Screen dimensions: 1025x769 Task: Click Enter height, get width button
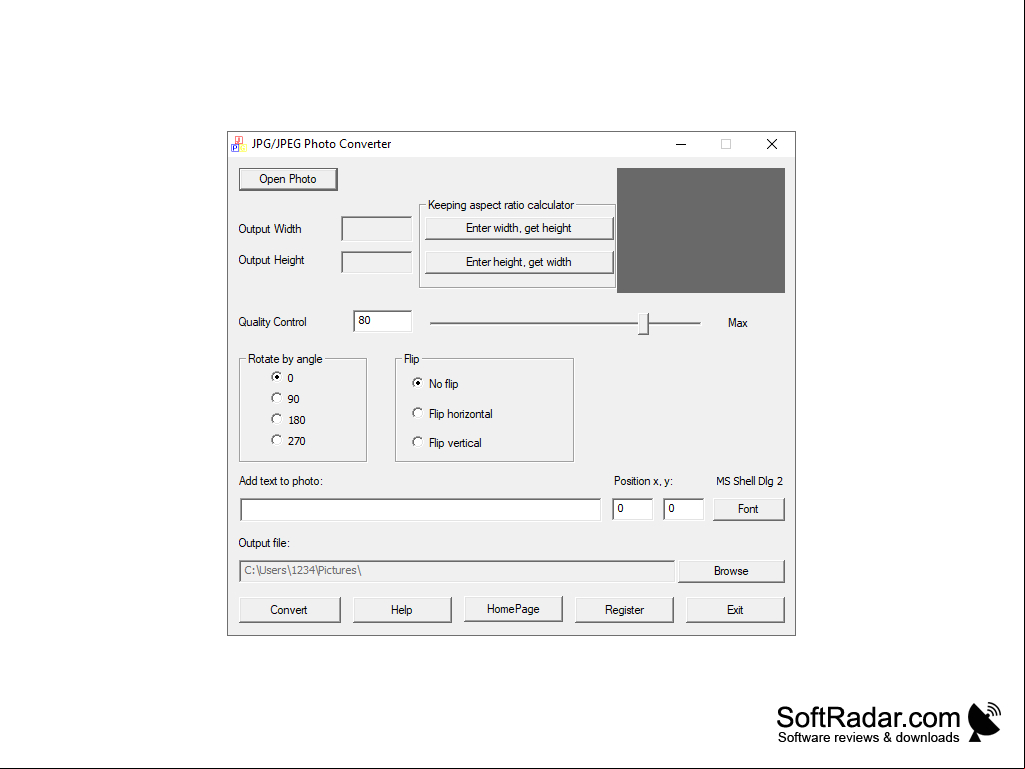point(519,262)
